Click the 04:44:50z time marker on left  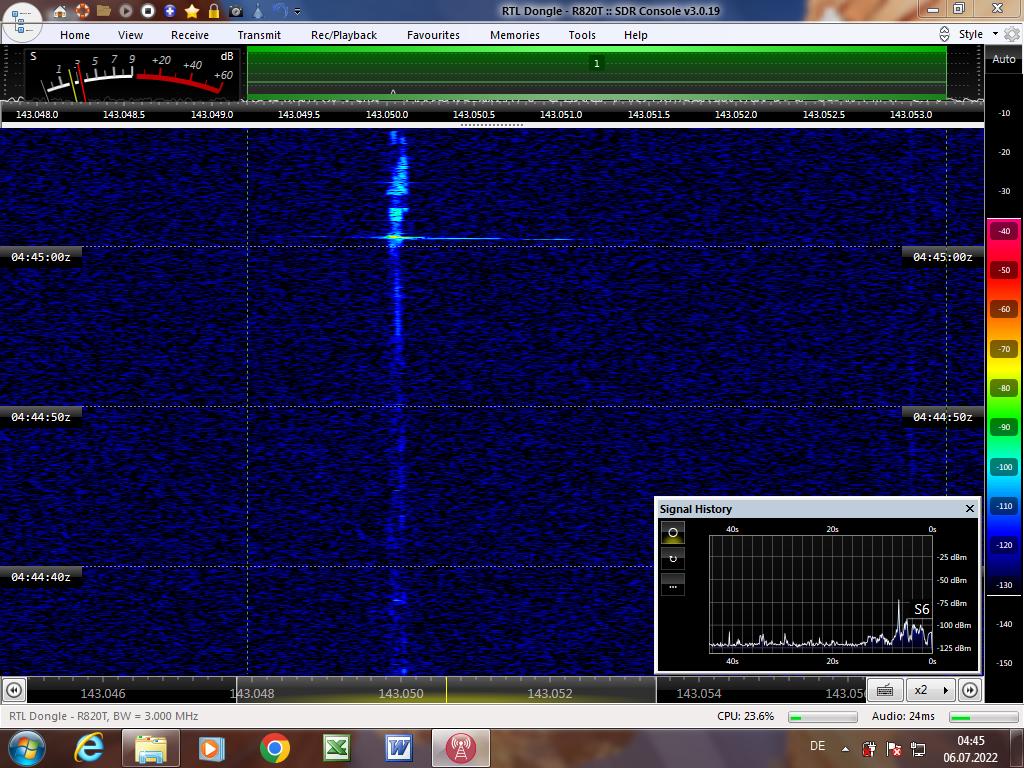(x=40, y=417)
